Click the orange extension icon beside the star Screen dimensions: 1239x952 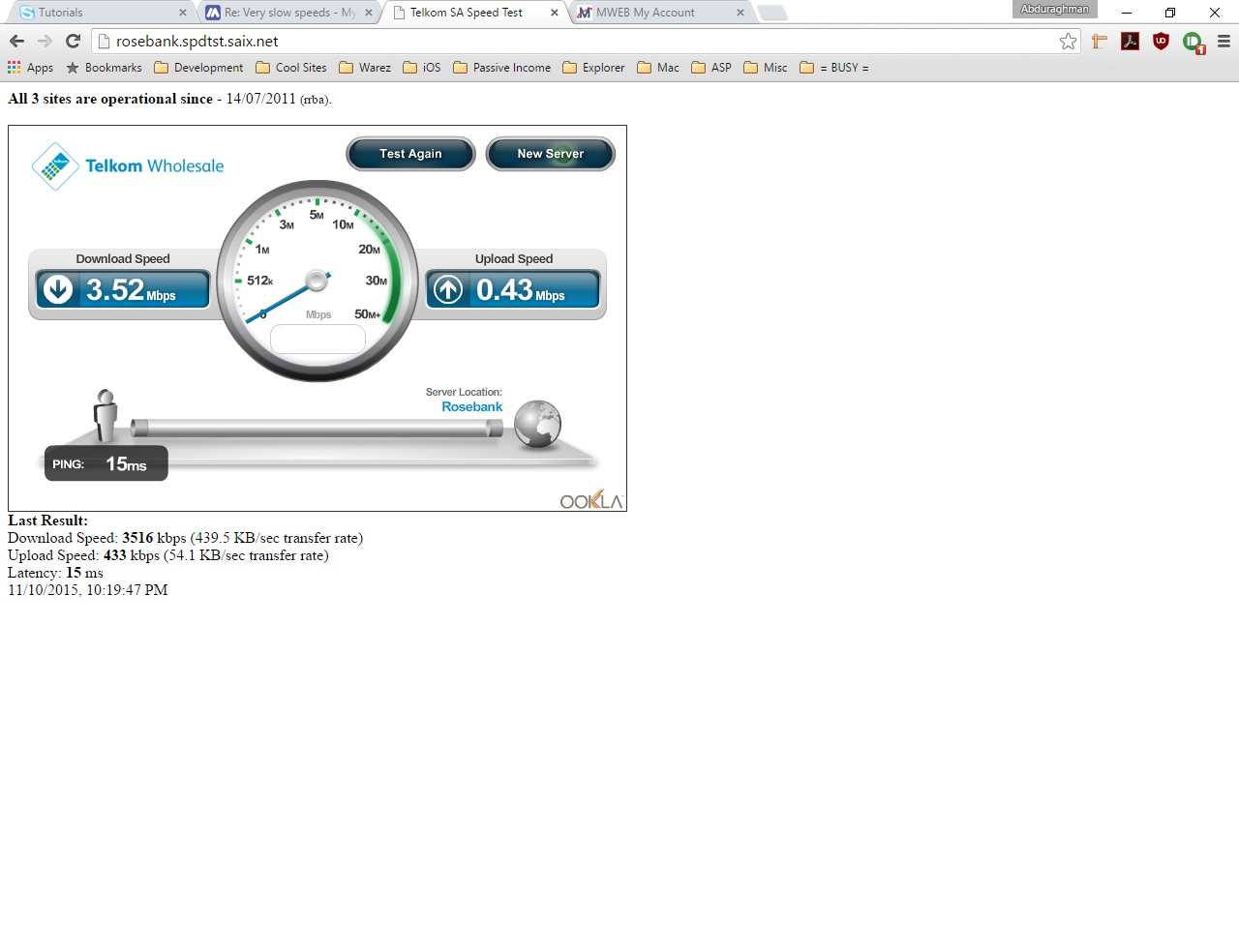click(1099, 41)
